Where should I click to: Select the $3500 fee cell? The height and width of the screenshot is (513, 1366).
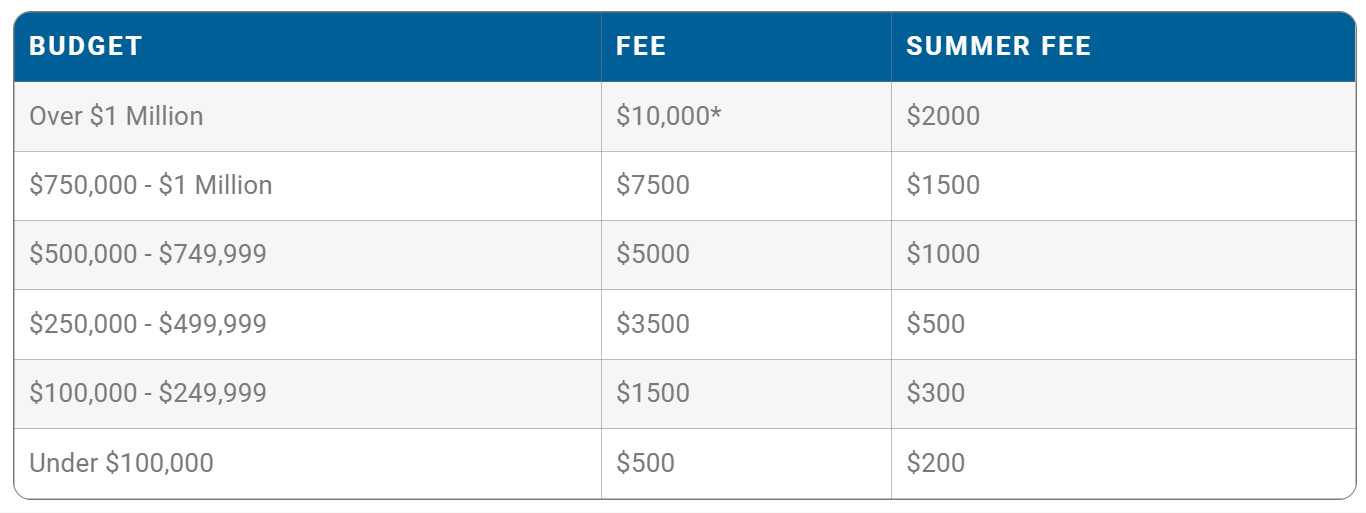click(652, 324)
